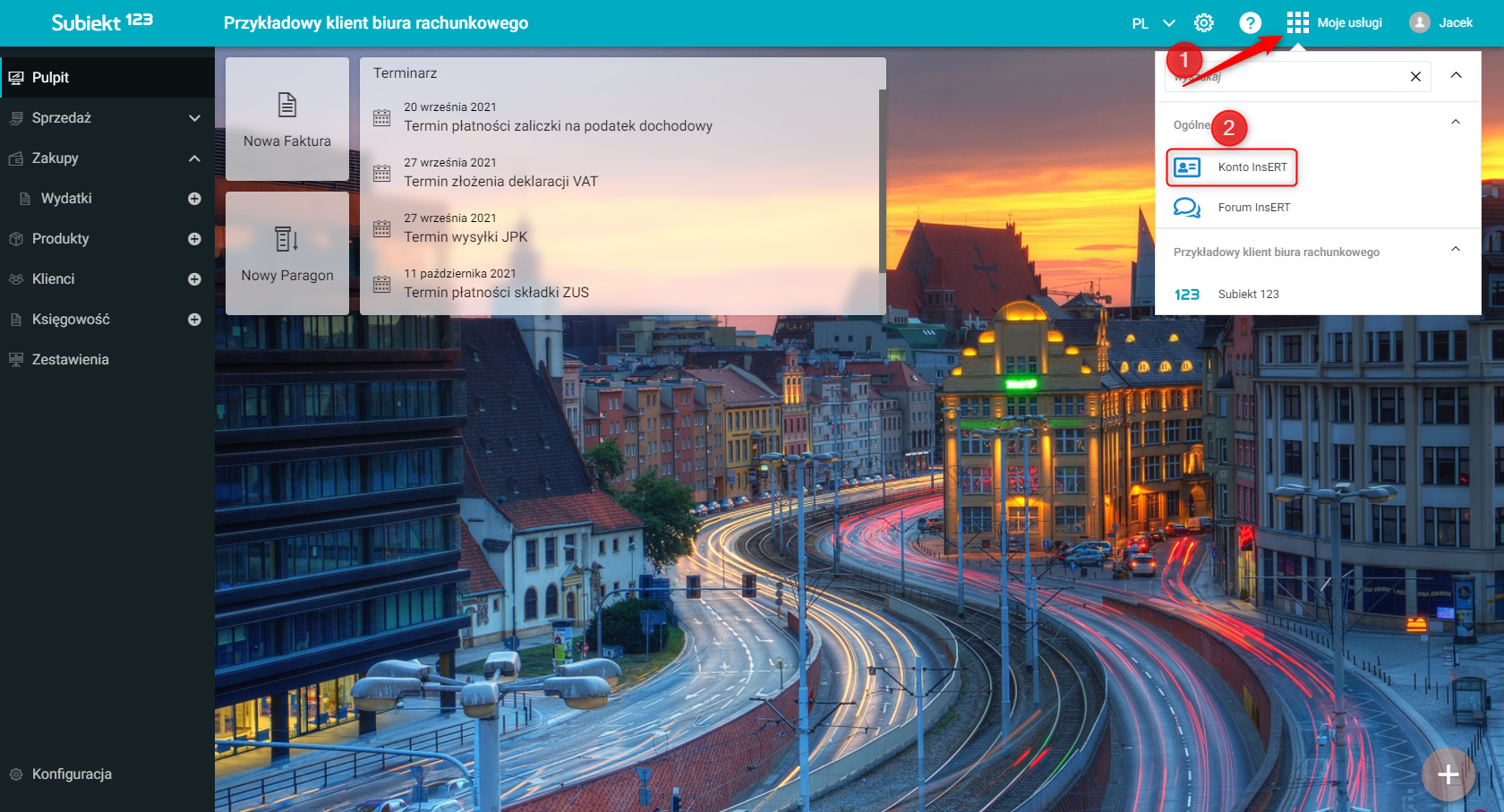Image resolution: width=1504 pixels, height=812 pixels.
Task: Add new product with Produkty plus icon
Action: 194,239
